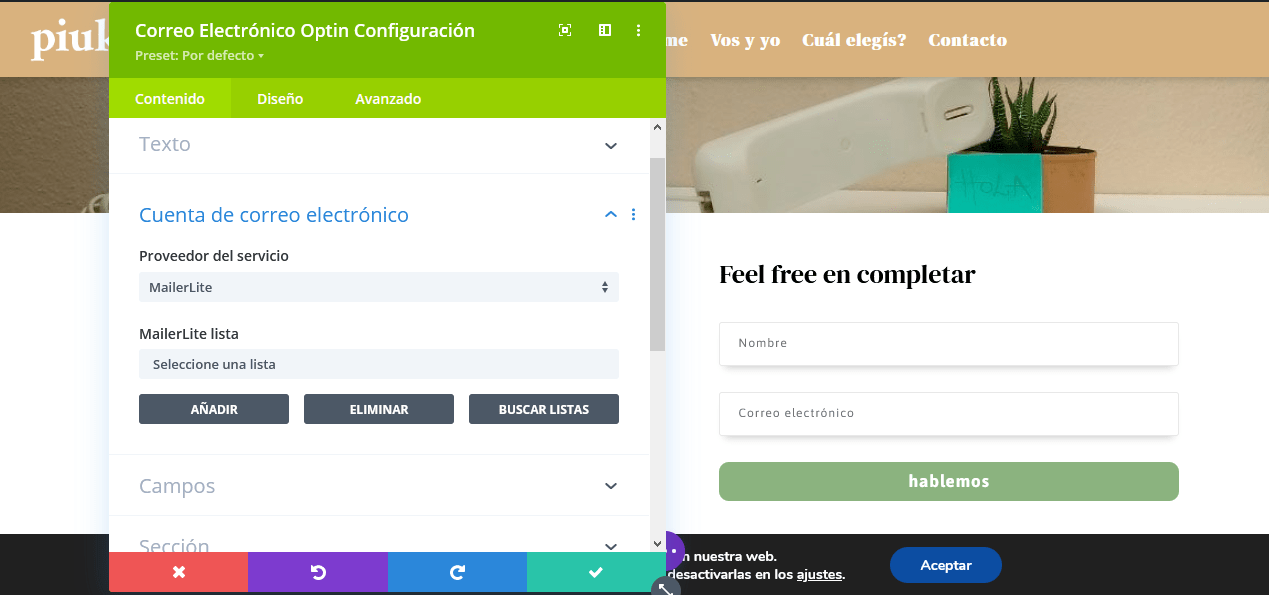This screenshot has height=595, width=1269.
Task: Click the AÑADIR button
Action: (x=214, y=409)
